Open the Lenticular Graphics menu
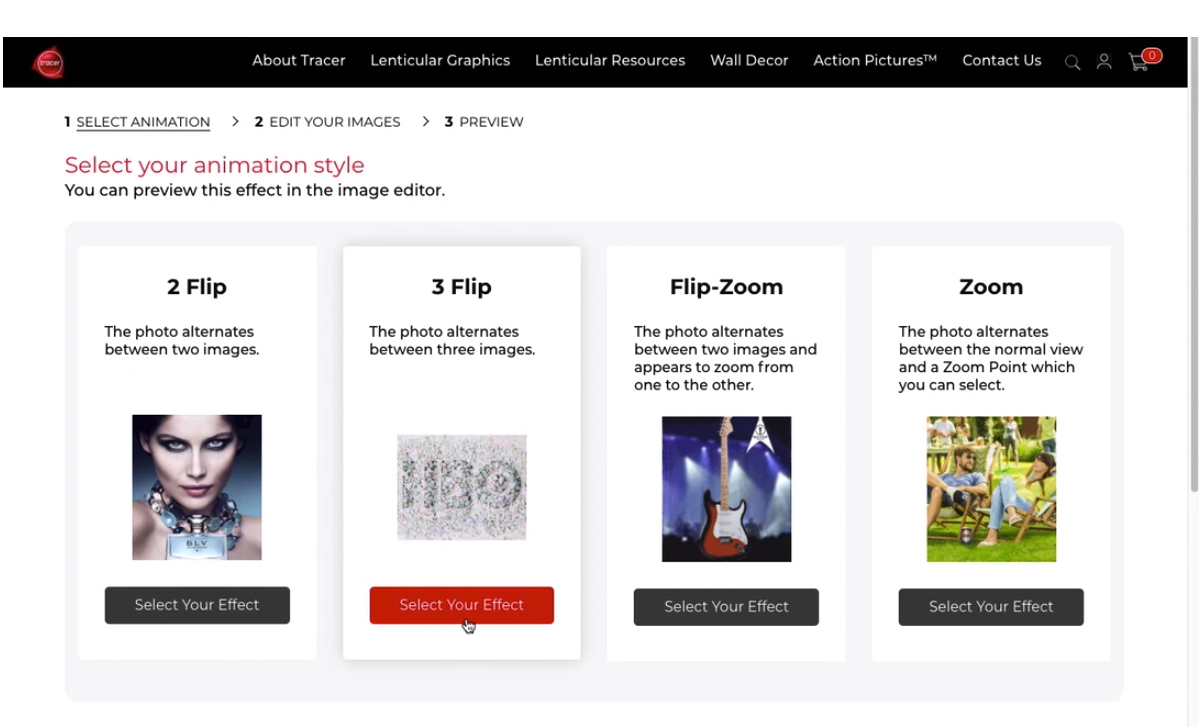The width and height of the screenshot is (1200, 727). tap(440, 60)
